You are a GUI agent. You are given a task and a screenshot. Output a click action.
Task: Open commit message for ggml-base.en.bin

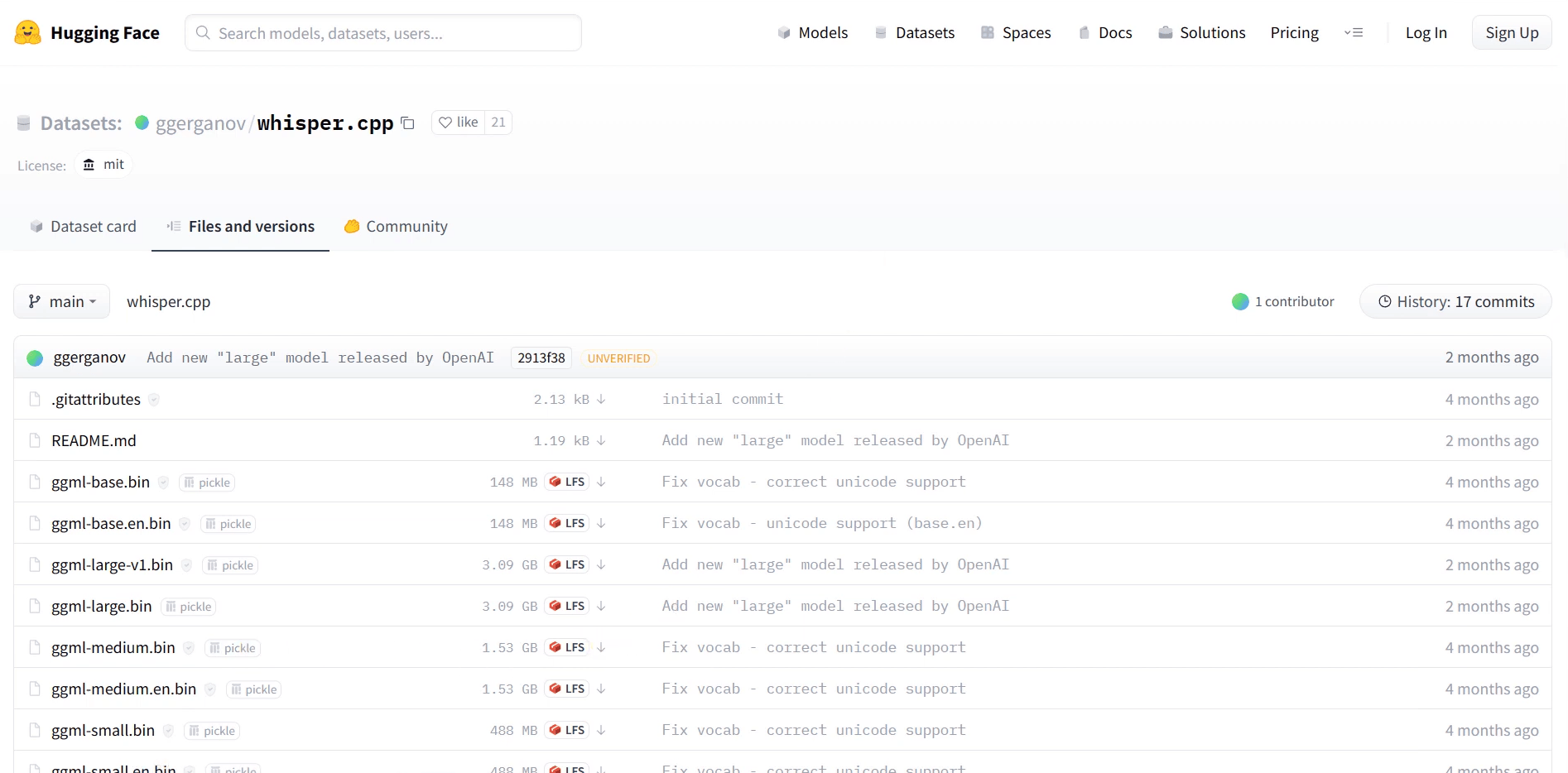click(822, 523)
